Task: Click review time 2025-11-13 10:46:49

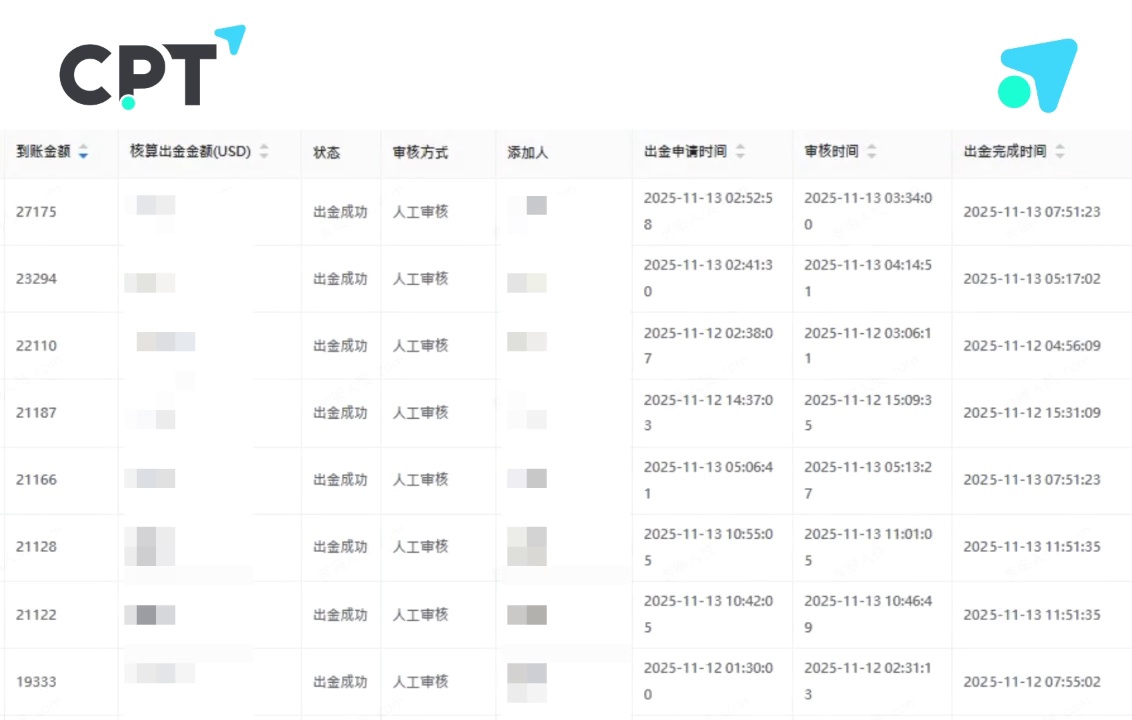Action: (x=868, y=614)
